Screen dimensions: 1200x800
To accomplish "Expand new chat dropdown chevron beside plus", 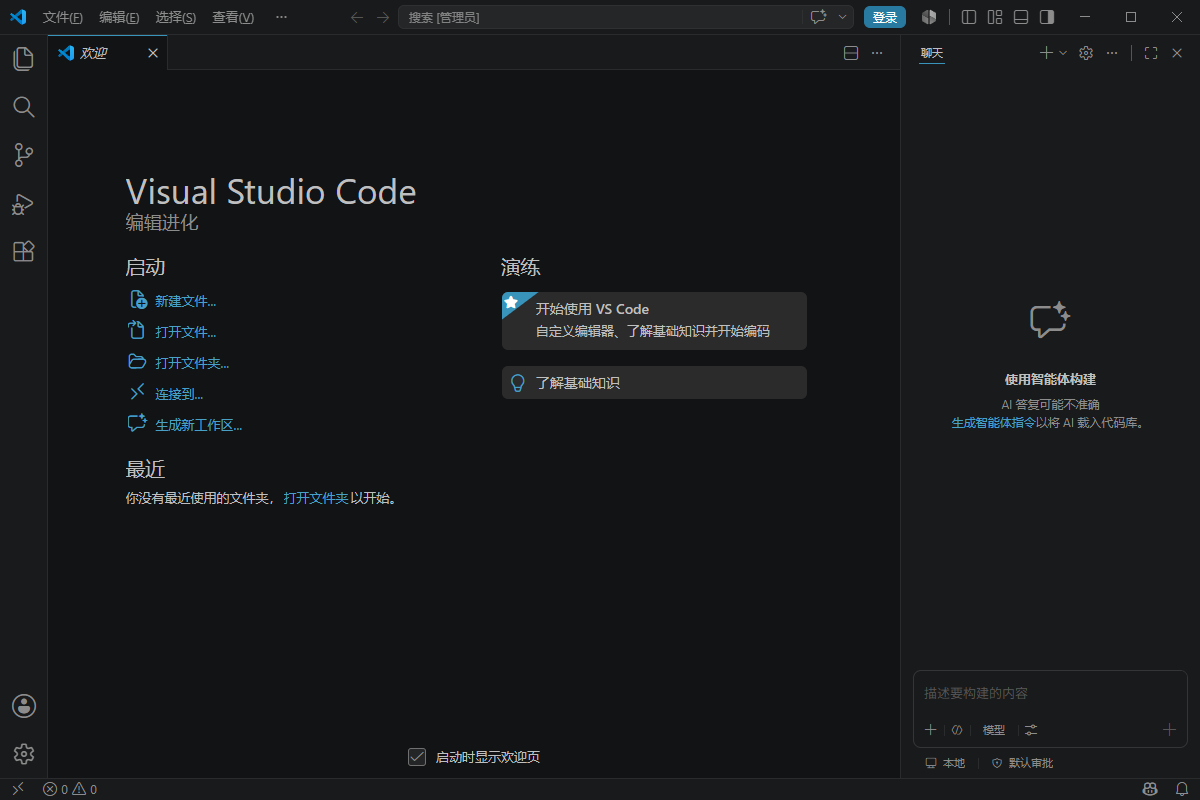I will 1063,53.
